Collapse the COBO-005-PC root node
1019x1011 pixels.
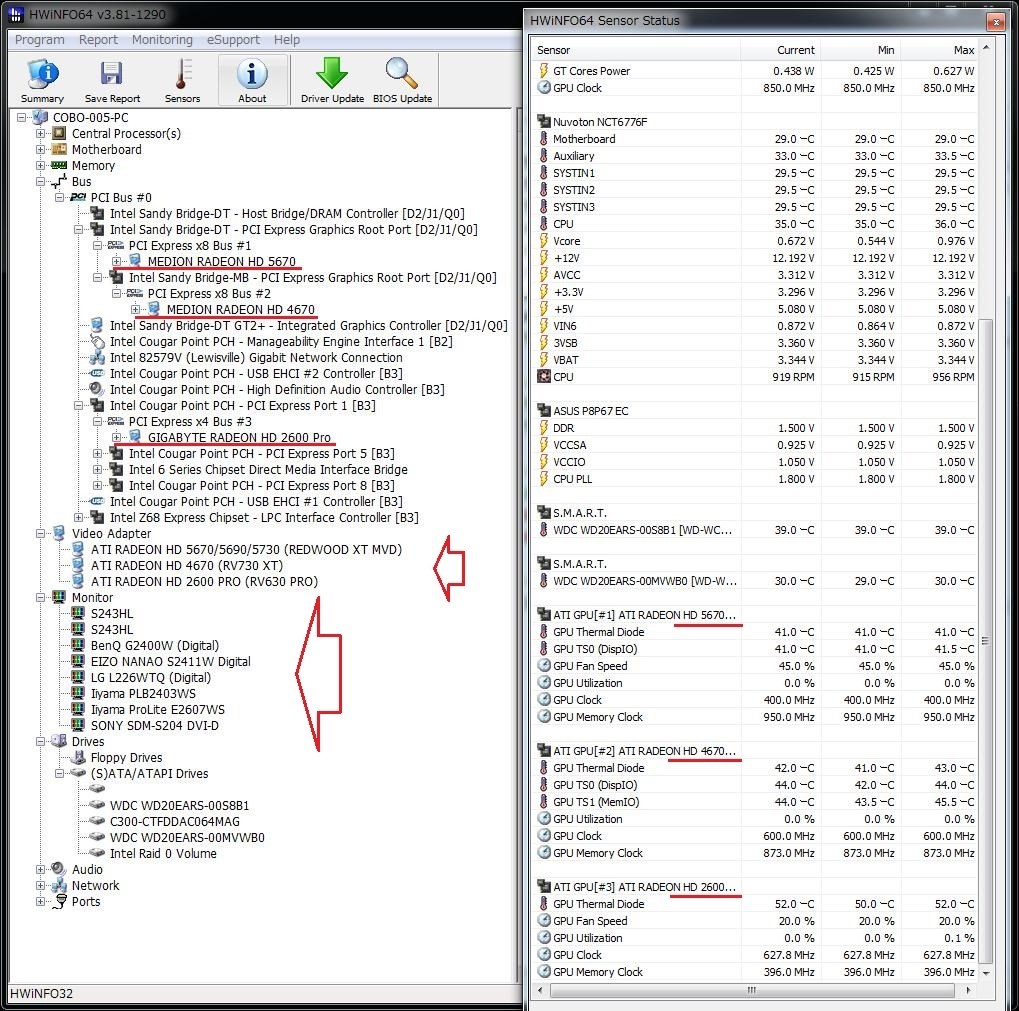[21, 118]
